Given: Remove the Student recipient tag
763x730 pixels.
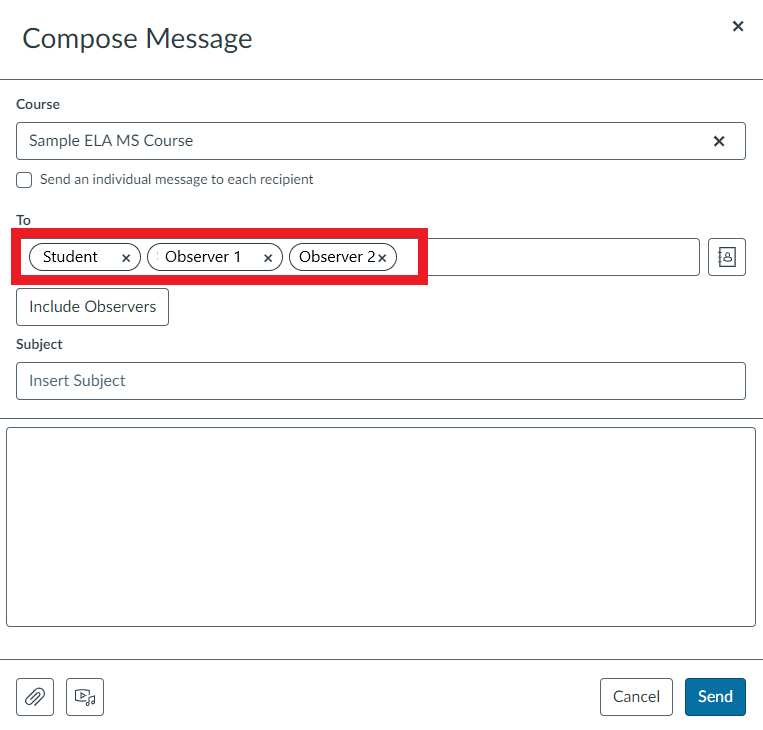Looking at the screenshot, I should click(126, 258).
